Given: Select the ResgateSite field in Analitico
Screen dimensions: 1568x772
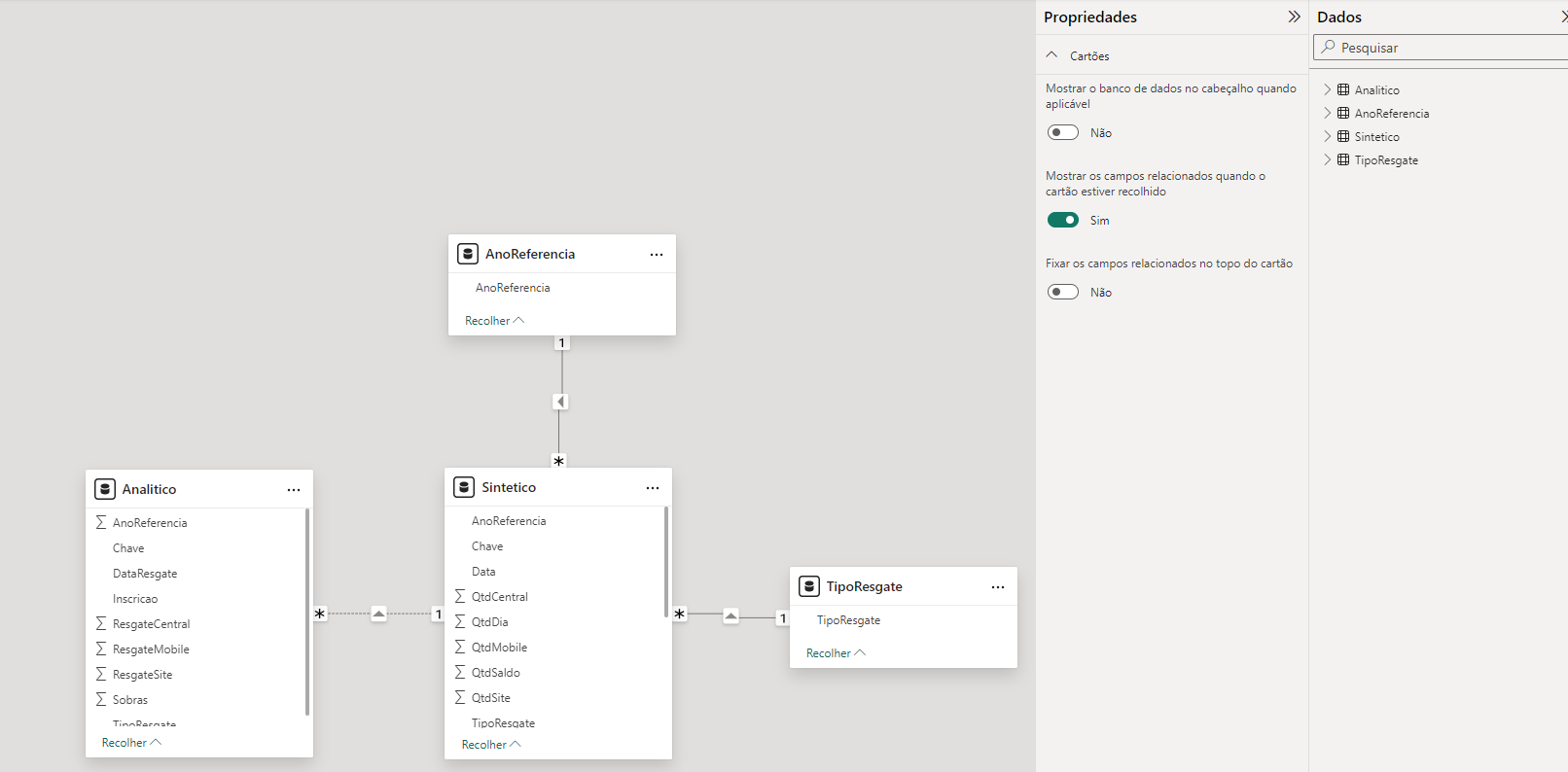Looking at the screenshot, I should (142, 675).
